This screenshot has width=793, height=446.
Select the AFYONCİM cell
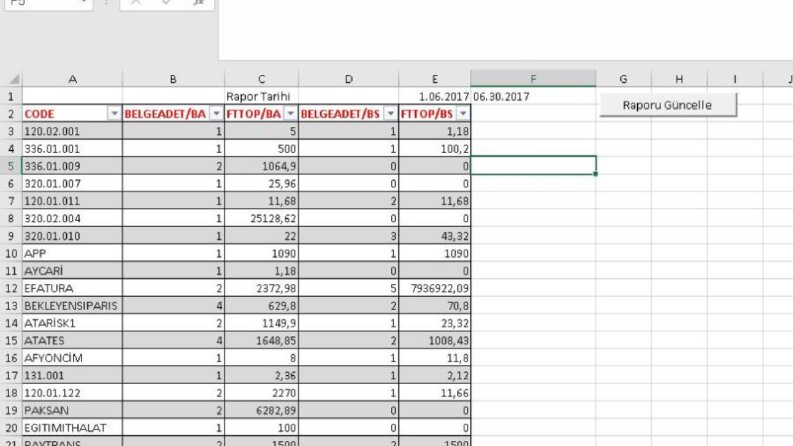72,358
